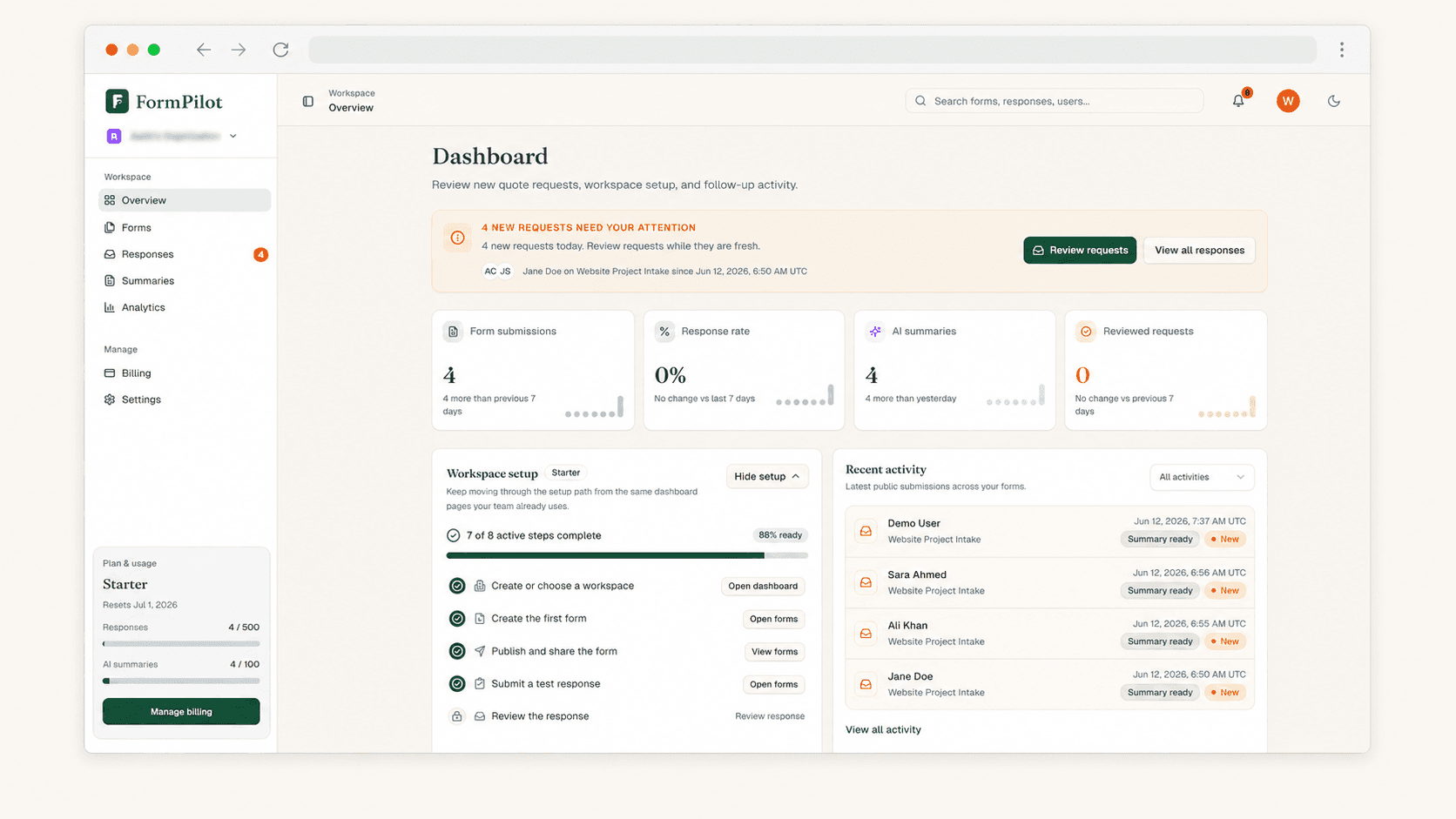The width and height of the screenshot is (1456, 819).
Task: Click the Review response link
Action: pos(770,716)
